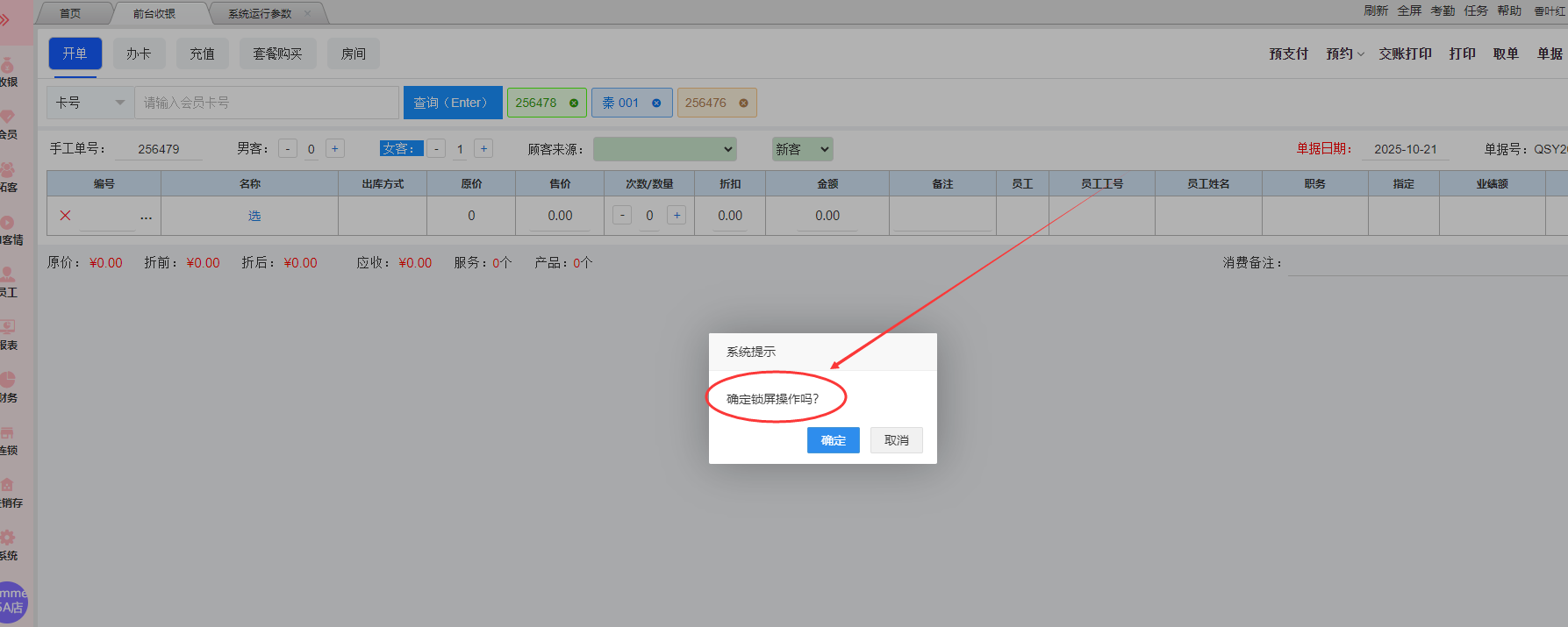This screenshot has height=627, width=1568.
Task: Select the 充值 recharge tab
Action: [202, 53]
